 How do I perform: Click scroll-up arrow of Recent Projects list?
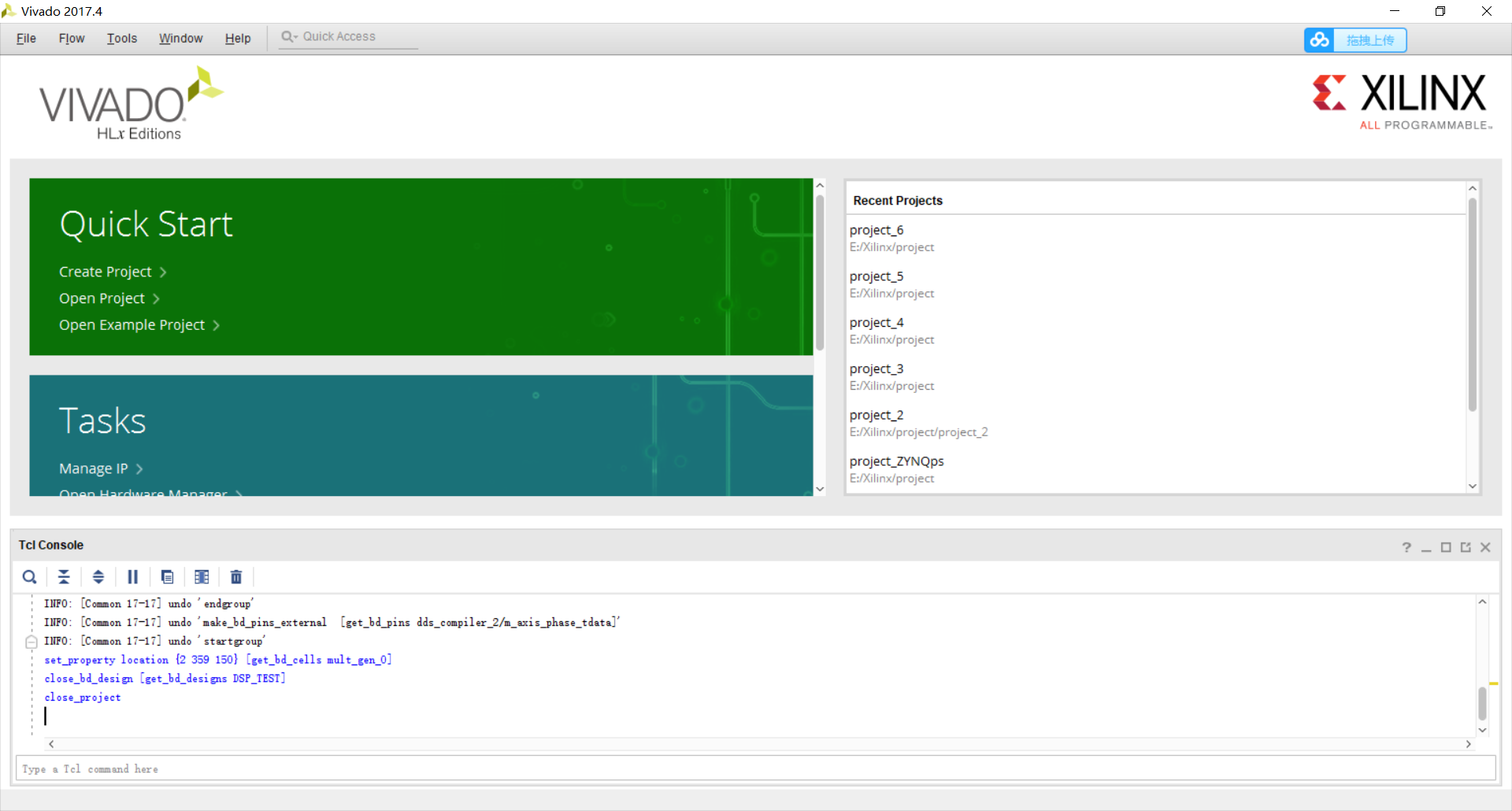coord(1473,188)
